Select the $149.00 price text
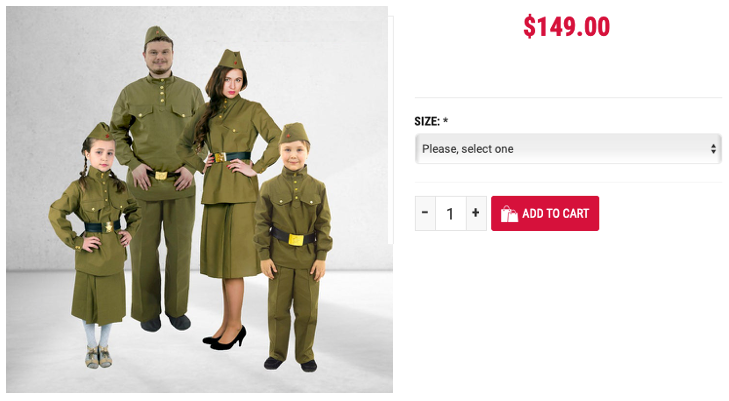Screen dimensions: 729x401 [x=566, y=26]
